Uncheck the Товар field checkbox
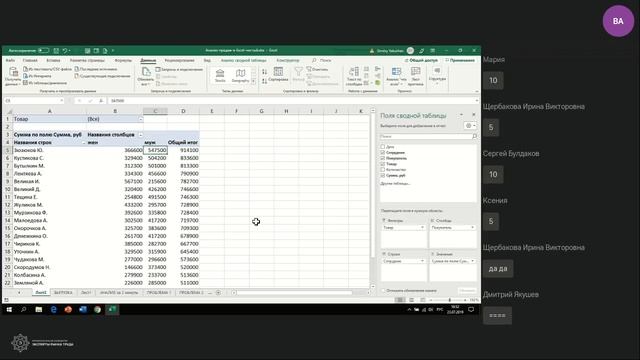This screenshot has width=640, height=360. coord(382,164)
